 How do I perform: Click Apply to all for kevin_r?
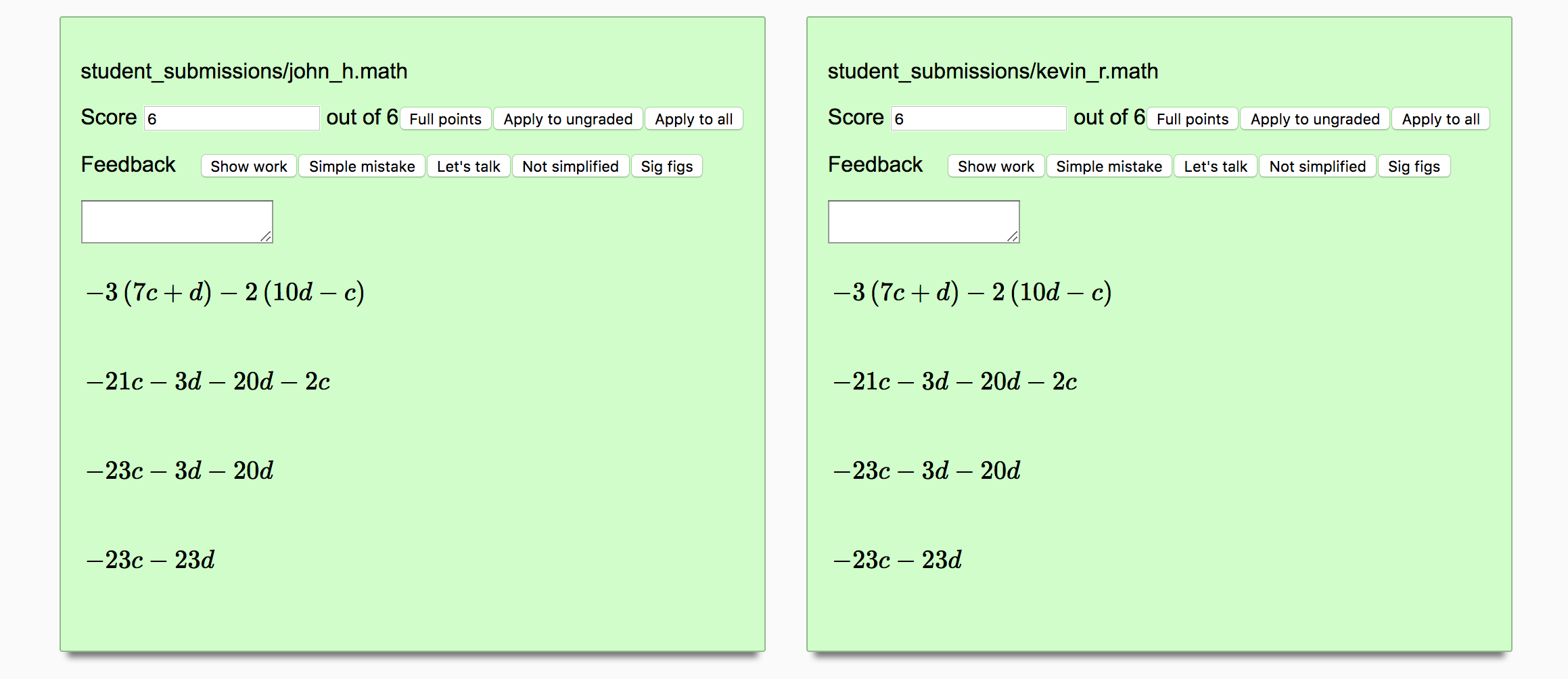click(1440, 119)
